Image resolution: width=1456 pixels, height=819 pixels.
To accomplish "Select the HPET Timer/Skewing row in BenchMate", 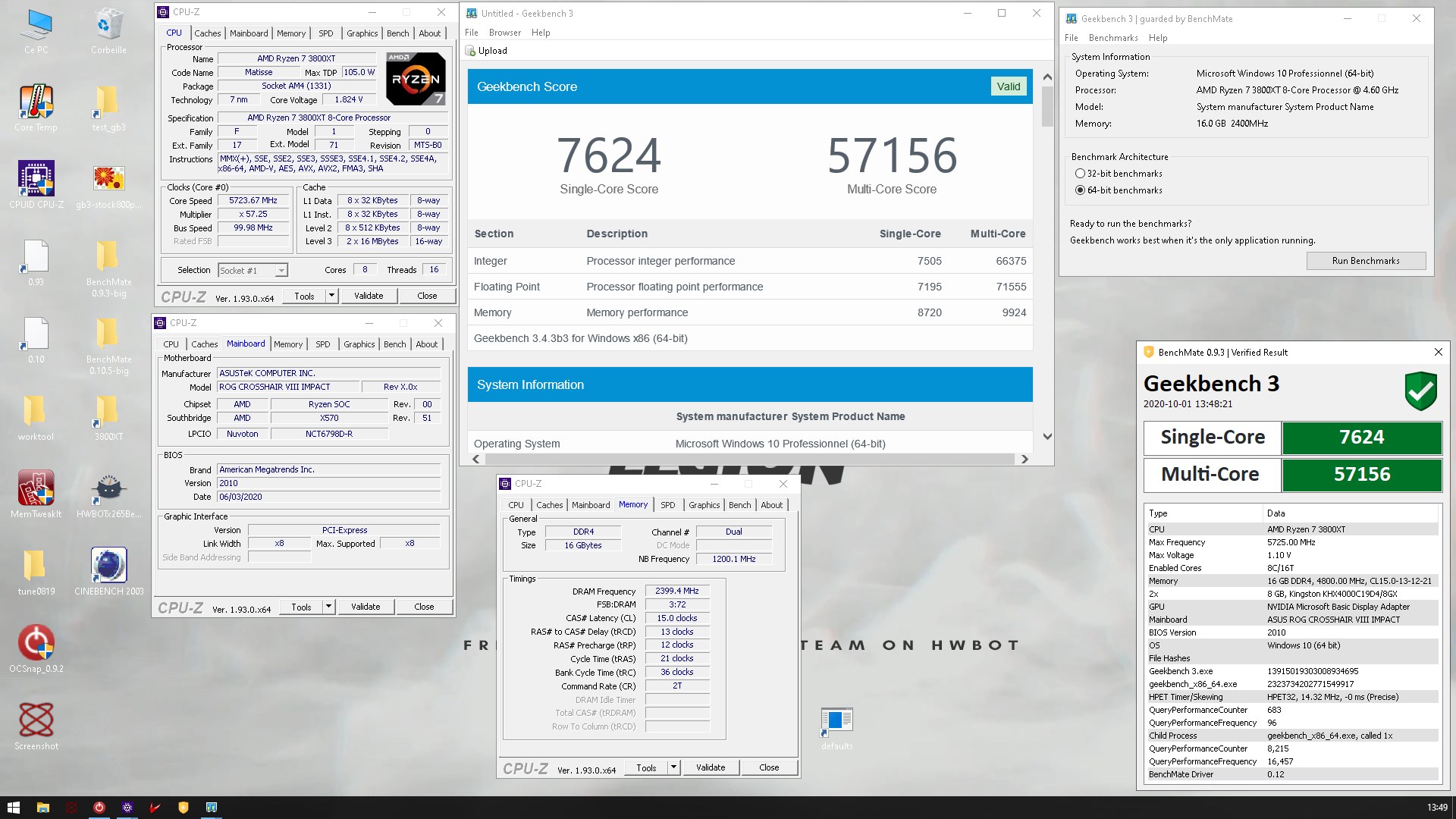I will [x=1293, y=697].
